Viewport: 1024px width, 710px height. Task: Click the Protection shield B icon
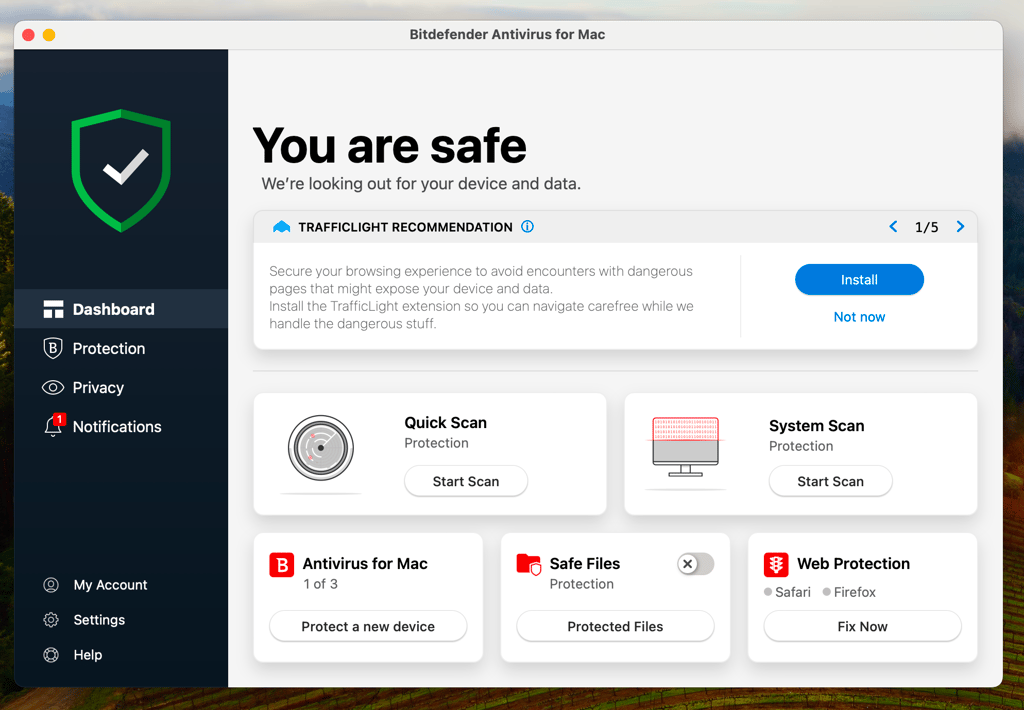[x=53, y=348]
